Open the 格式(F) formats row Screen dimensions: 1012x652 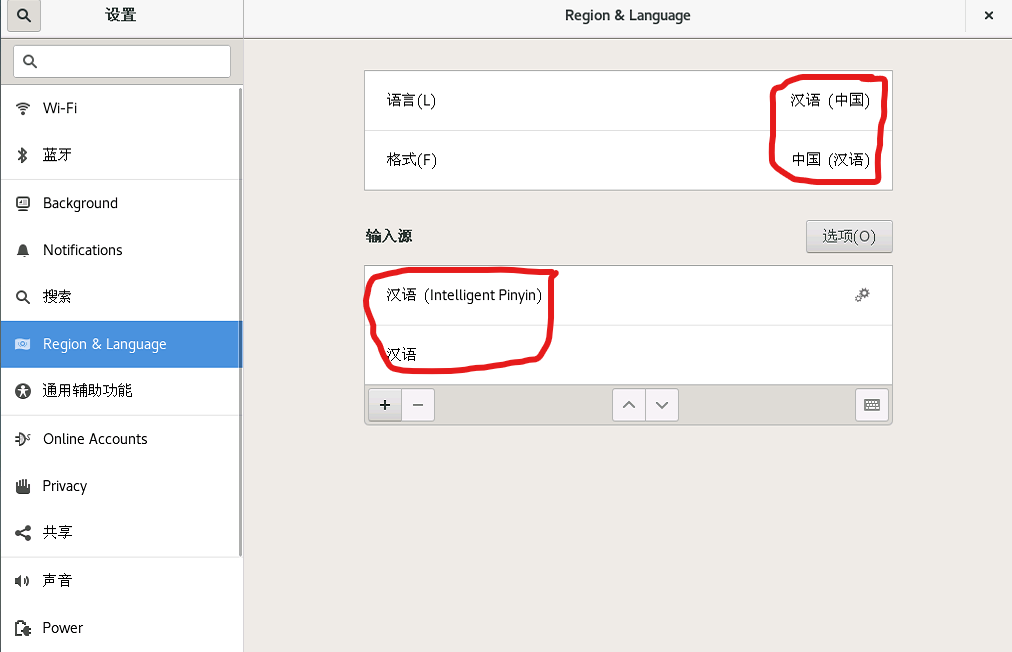(628, 160)
